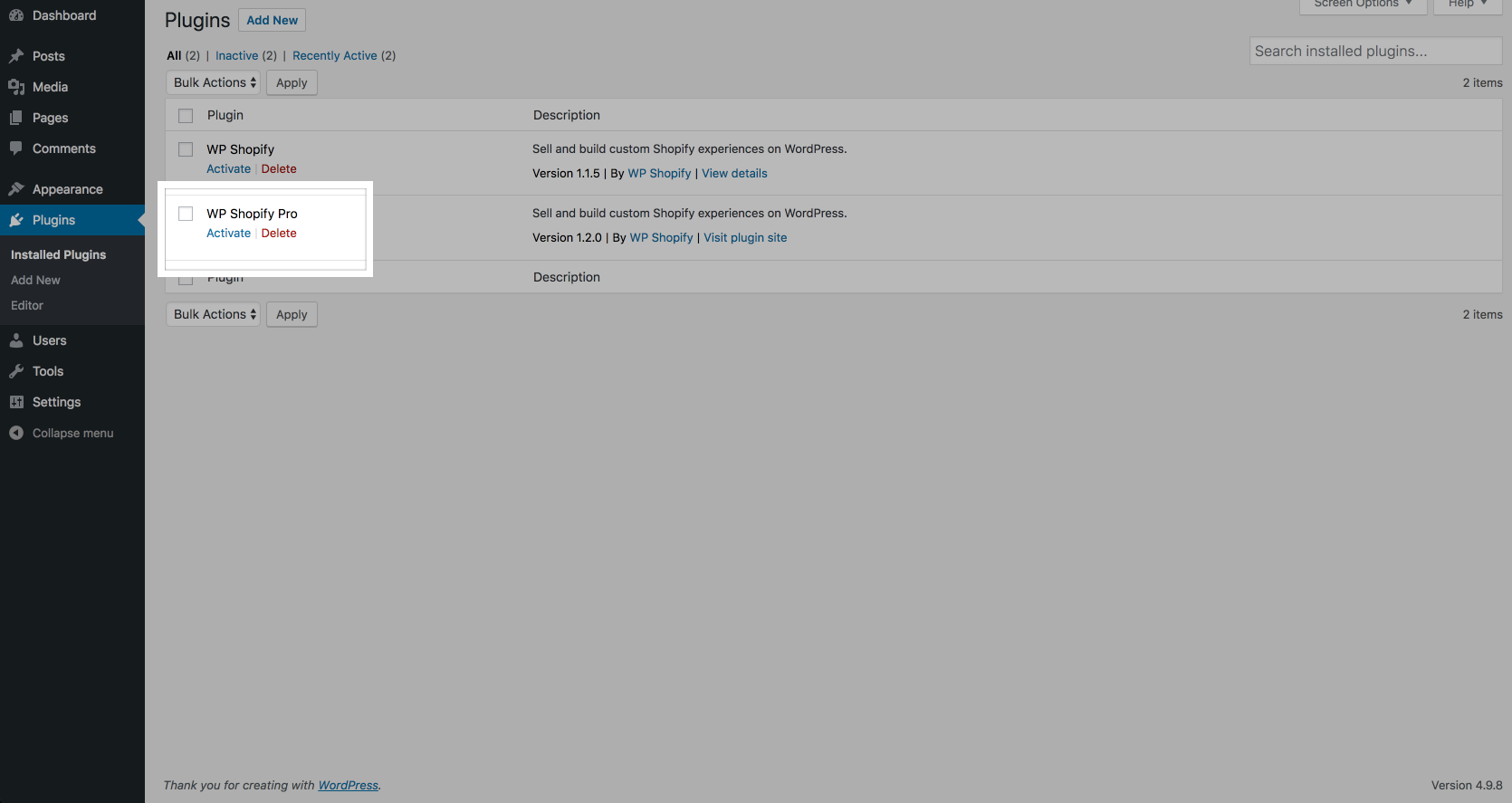Open the Dashboard menu

(x=64, y=15)
